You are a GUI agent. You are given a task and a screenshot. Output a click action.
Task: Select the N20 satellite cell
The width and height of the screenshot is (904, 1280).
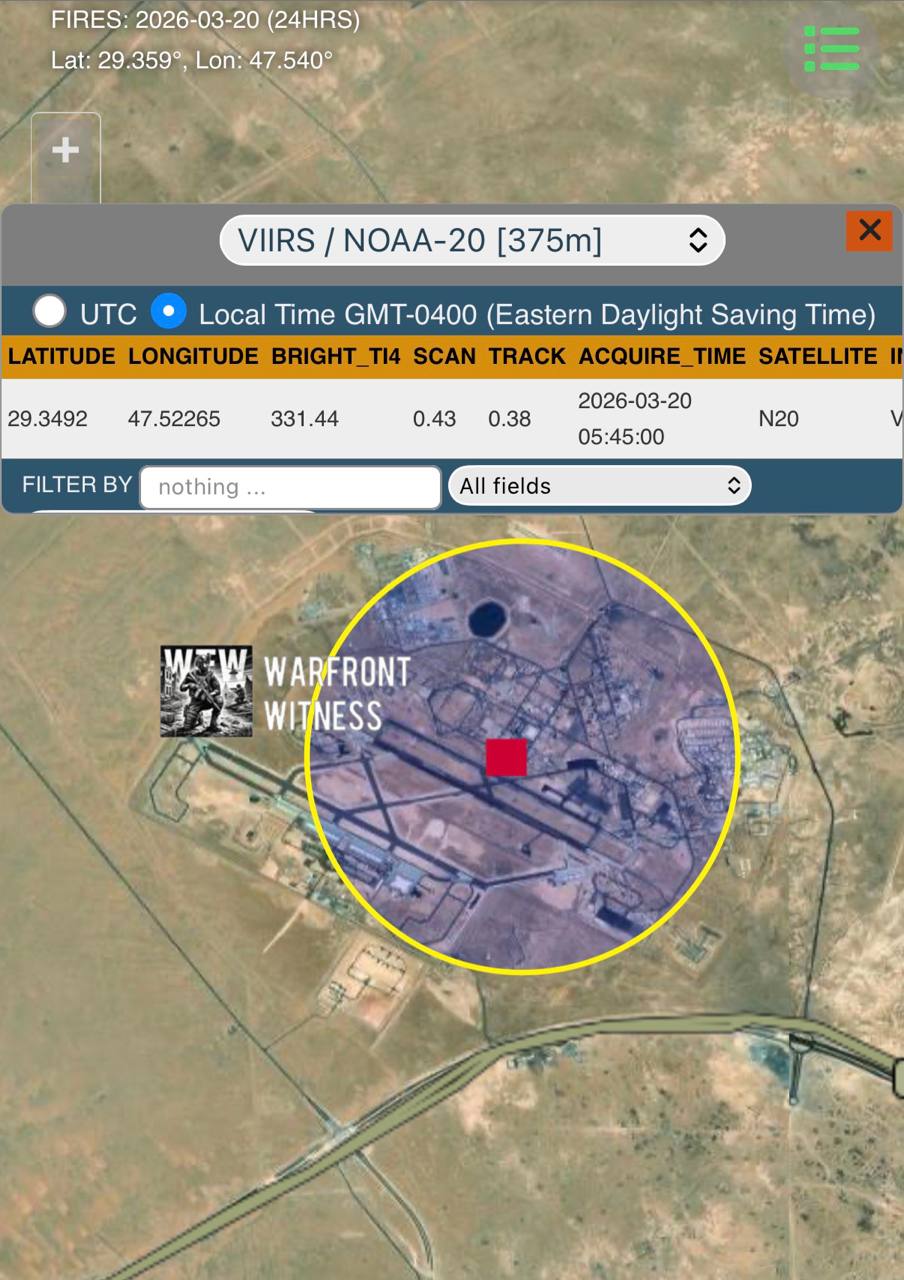[779, 419]
